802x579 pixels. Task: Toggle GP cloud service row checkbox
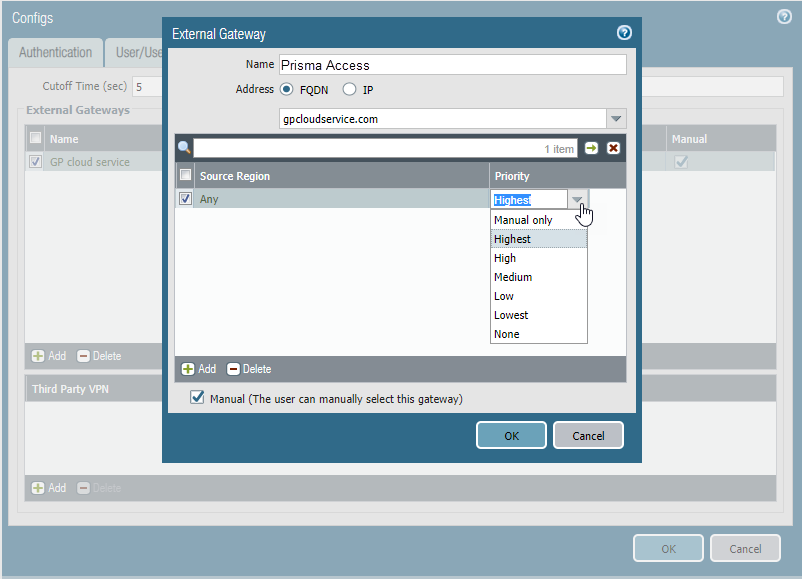click(35, 162)
